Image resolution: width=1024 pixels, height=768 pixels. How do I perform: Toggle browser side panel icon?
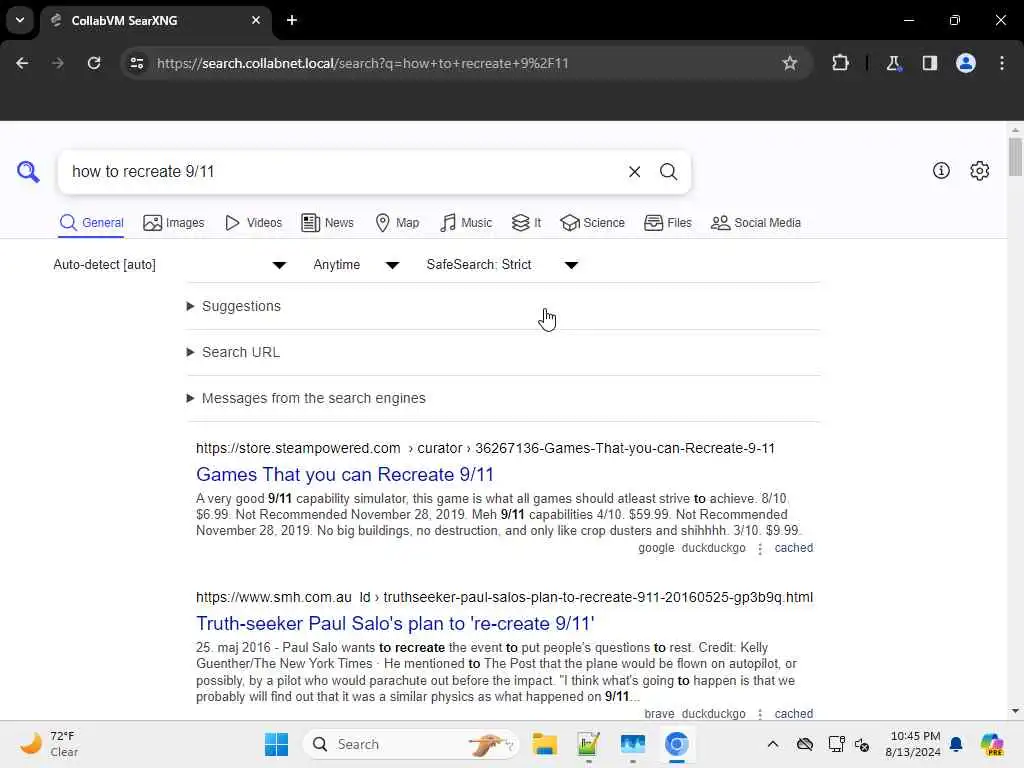click(x=930, y=63)
